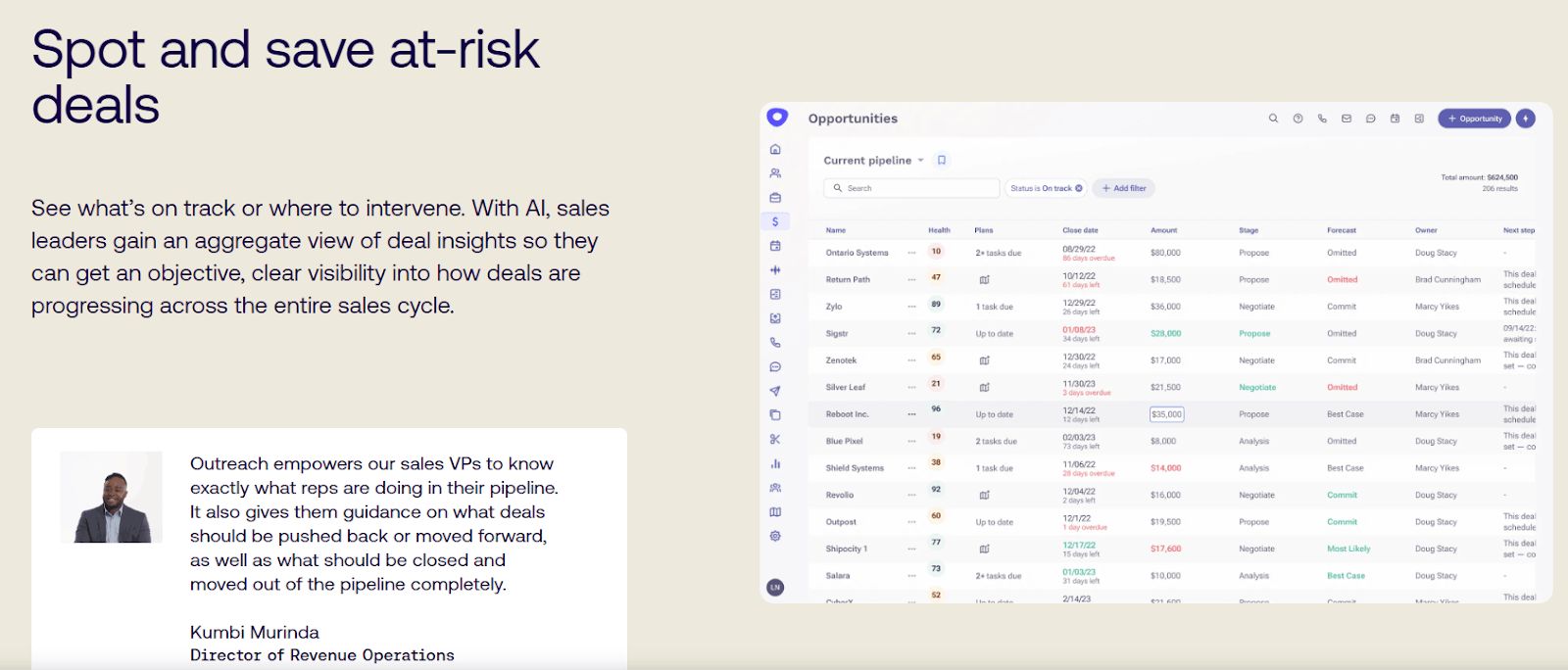This screenshot has height=670, width=1568.
Task: Click the bookmark icon beside Current pipeline
Action: coord(942,160)
